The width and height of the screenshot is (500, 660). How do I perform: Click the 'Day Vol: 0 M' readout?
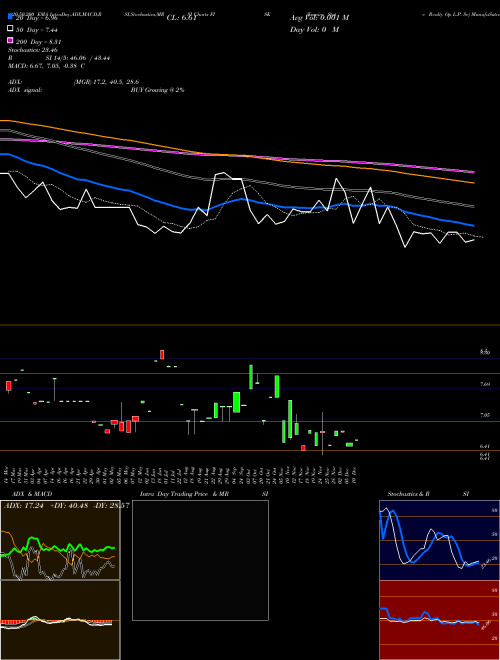314,29
